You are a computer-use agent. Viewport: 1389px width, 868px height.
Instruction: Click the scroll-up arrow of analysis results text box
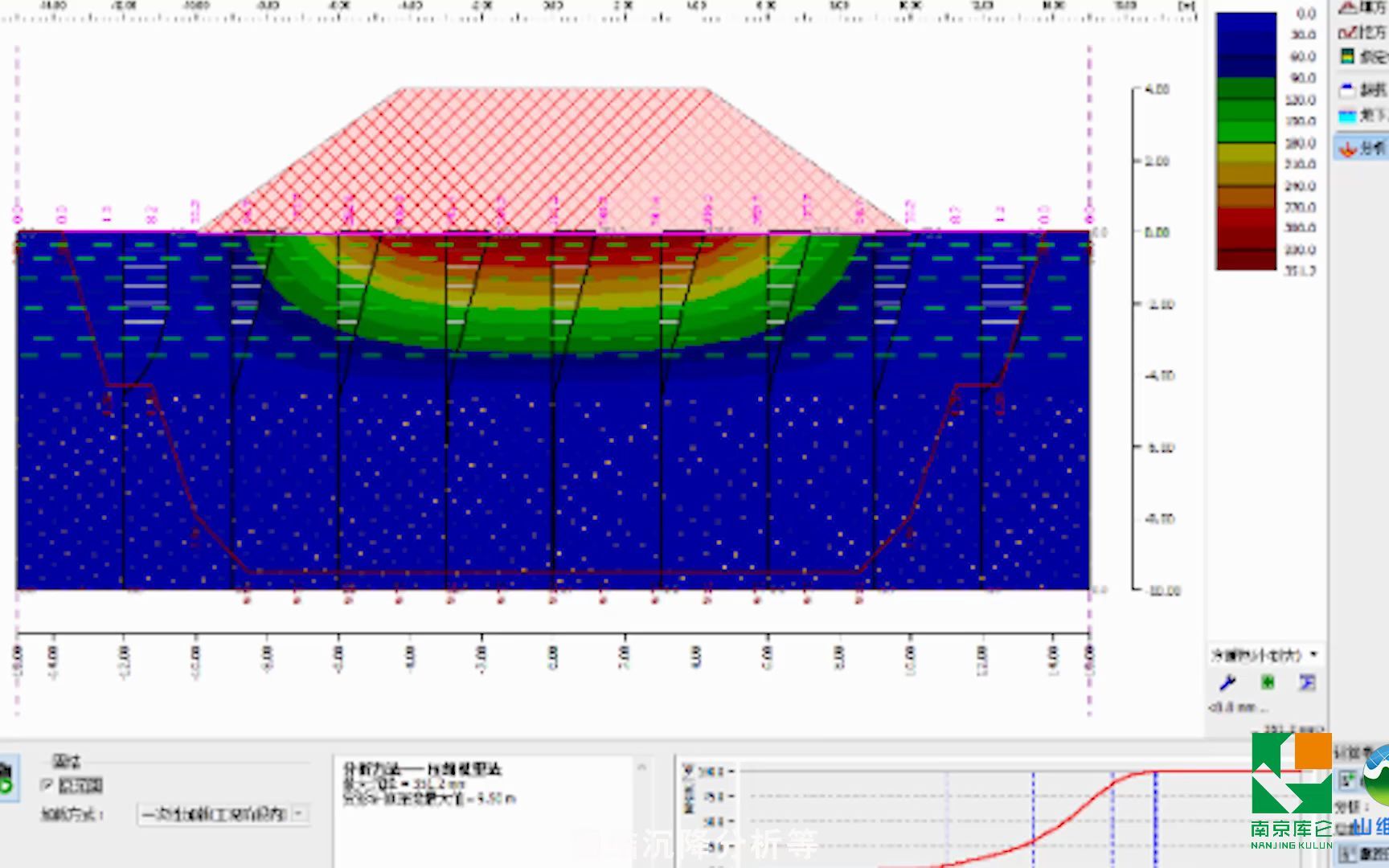coord(641,768)
